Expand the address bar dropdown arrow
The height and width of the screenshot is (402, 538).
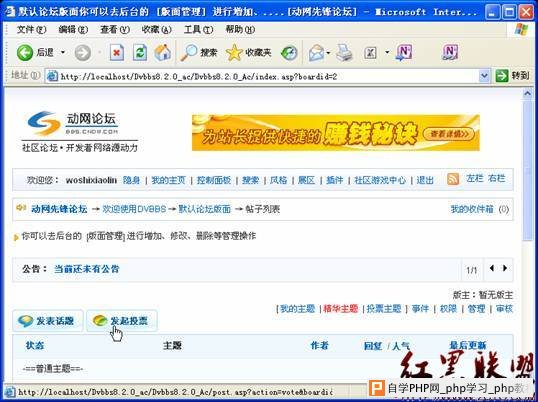point(484,76)
